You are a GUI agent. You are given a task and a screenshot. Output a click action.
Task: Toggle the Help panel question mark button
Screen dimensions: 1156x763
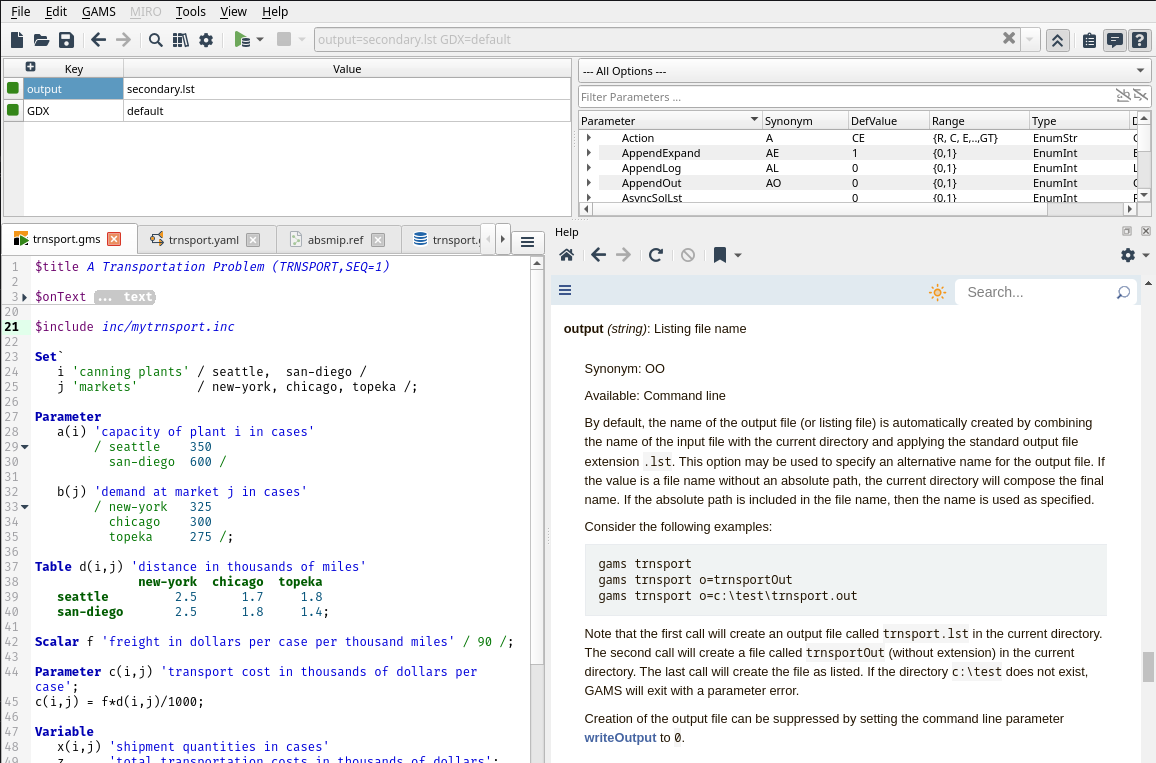click(1139, 40)
